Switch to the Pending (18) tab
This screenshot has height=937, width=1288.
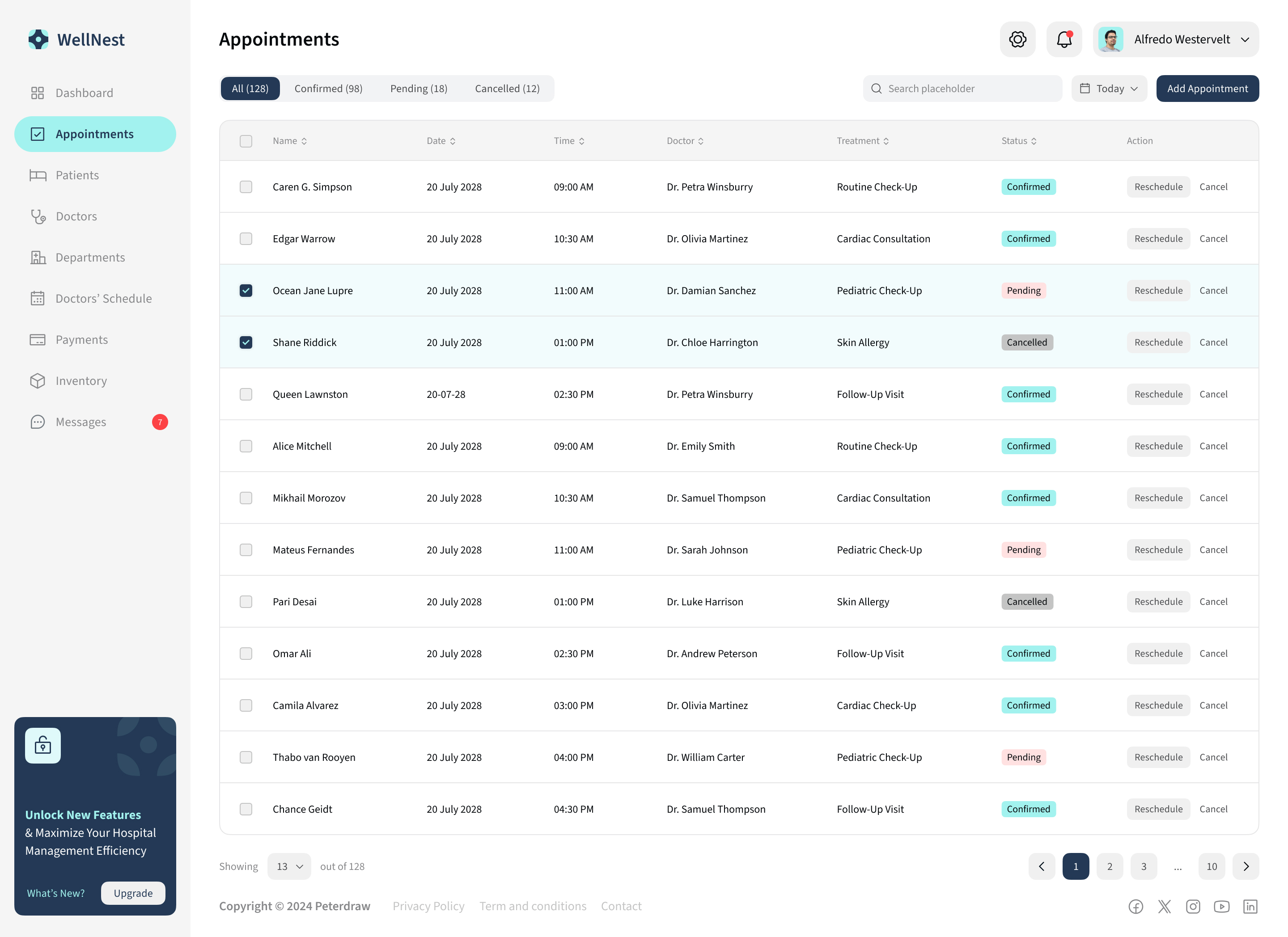pos(419,89)
